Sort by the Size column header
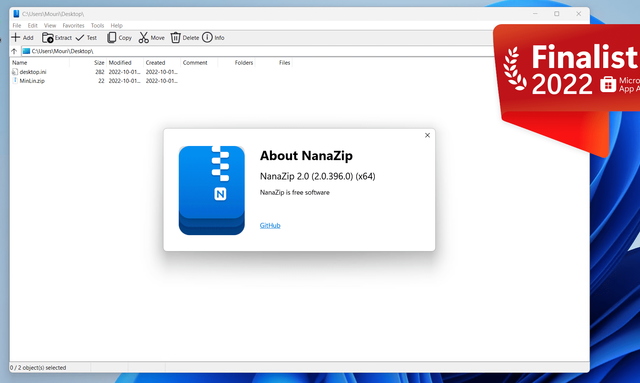 (x=88, y=62)
